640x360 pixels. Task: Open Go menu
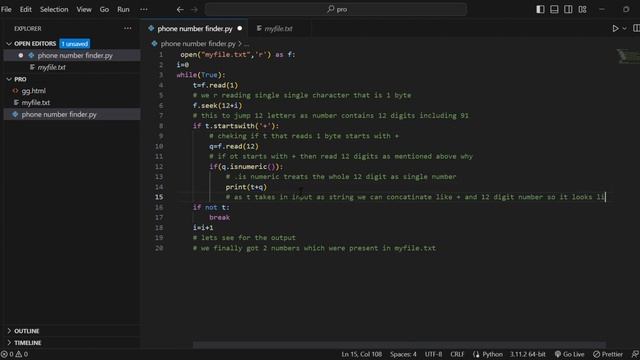[104, 9]
